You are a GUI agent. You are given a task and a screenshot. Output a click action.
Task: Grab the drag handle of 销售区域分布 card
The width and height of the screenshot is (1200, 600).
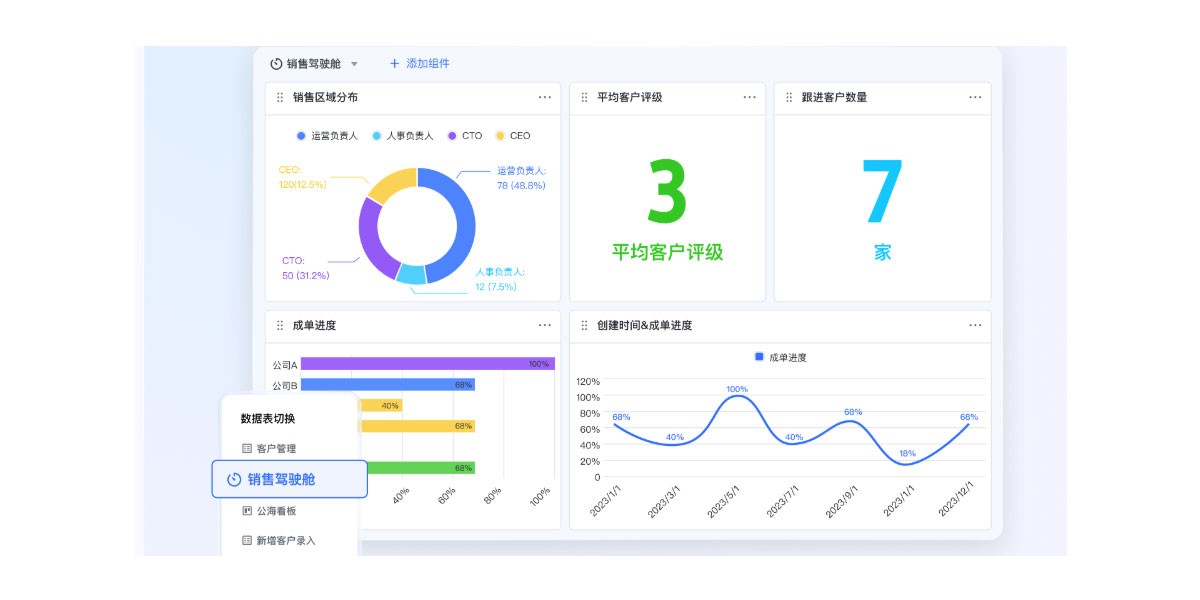point(280,98)
